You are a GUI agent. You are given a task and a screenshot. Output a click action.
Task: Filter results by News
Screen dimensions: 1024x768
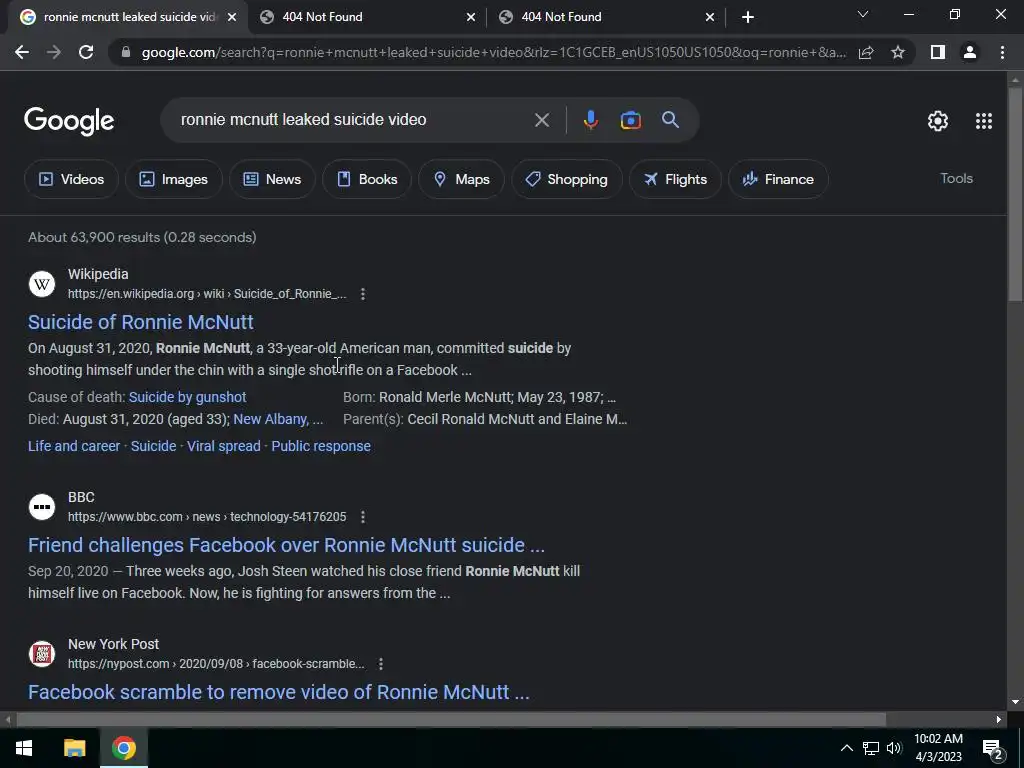tap(272, 179)
